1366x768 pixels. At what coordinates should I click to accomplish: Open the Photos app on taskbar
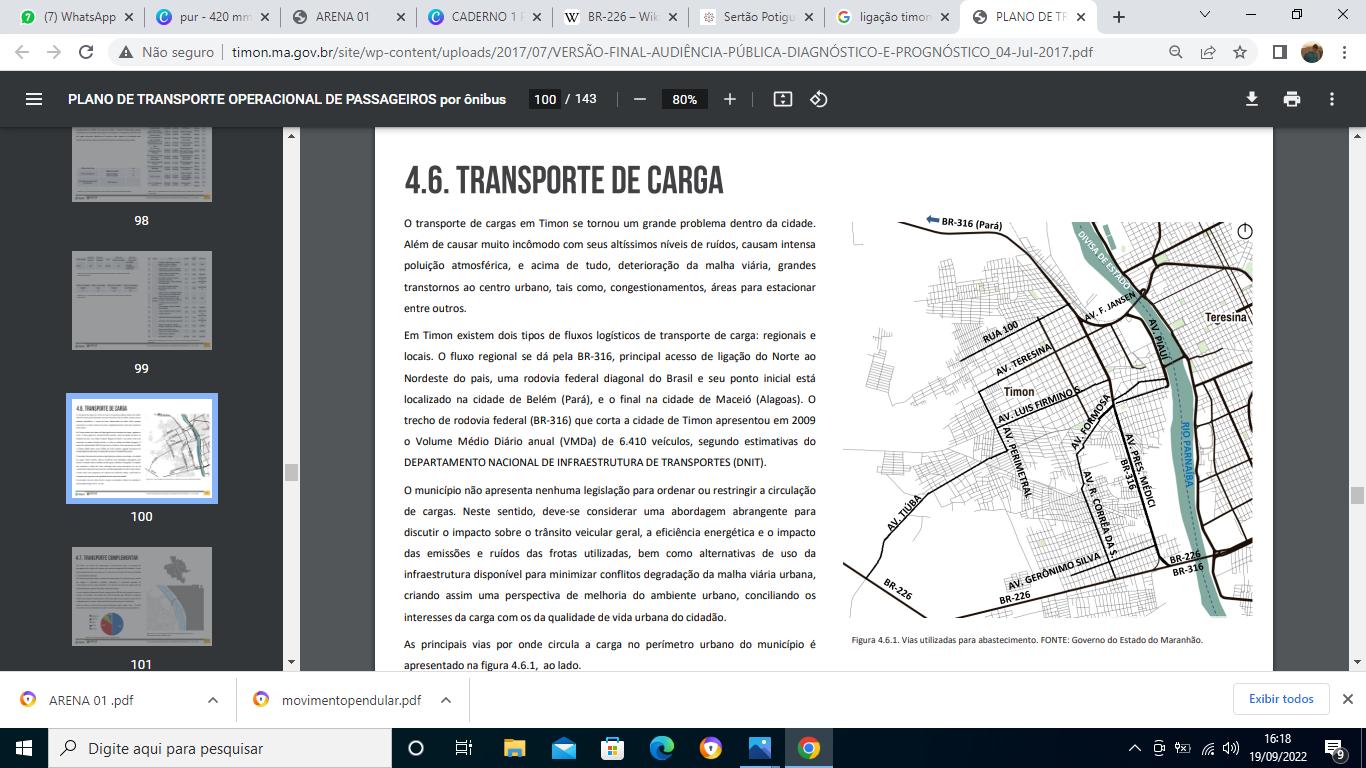pos(760,748)
